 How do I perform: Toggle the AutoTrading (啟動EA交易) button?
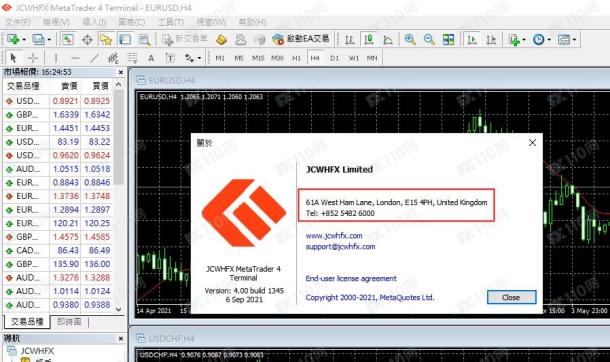301,39
